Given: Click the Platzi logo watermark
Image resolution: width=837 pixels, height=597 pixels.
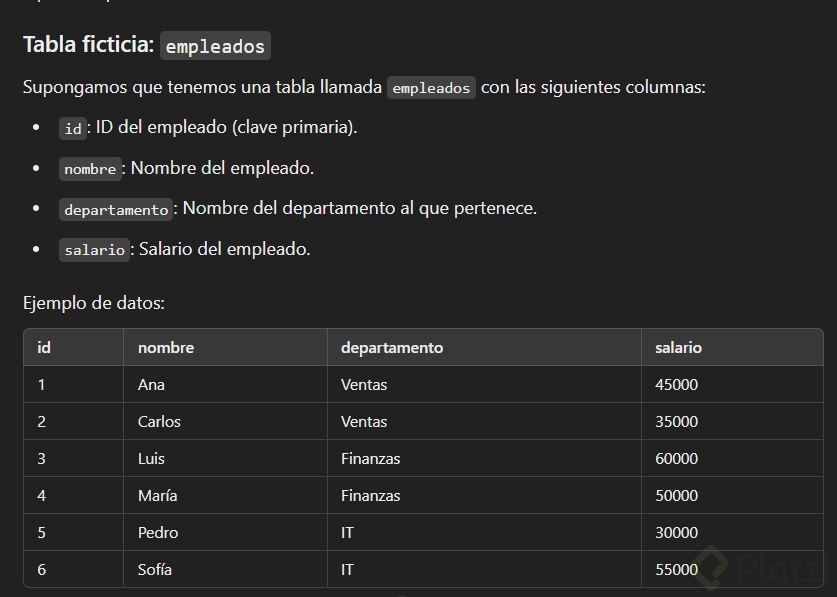Looking at the screenshot, I should pyautogui.click(x=760, y=568).
